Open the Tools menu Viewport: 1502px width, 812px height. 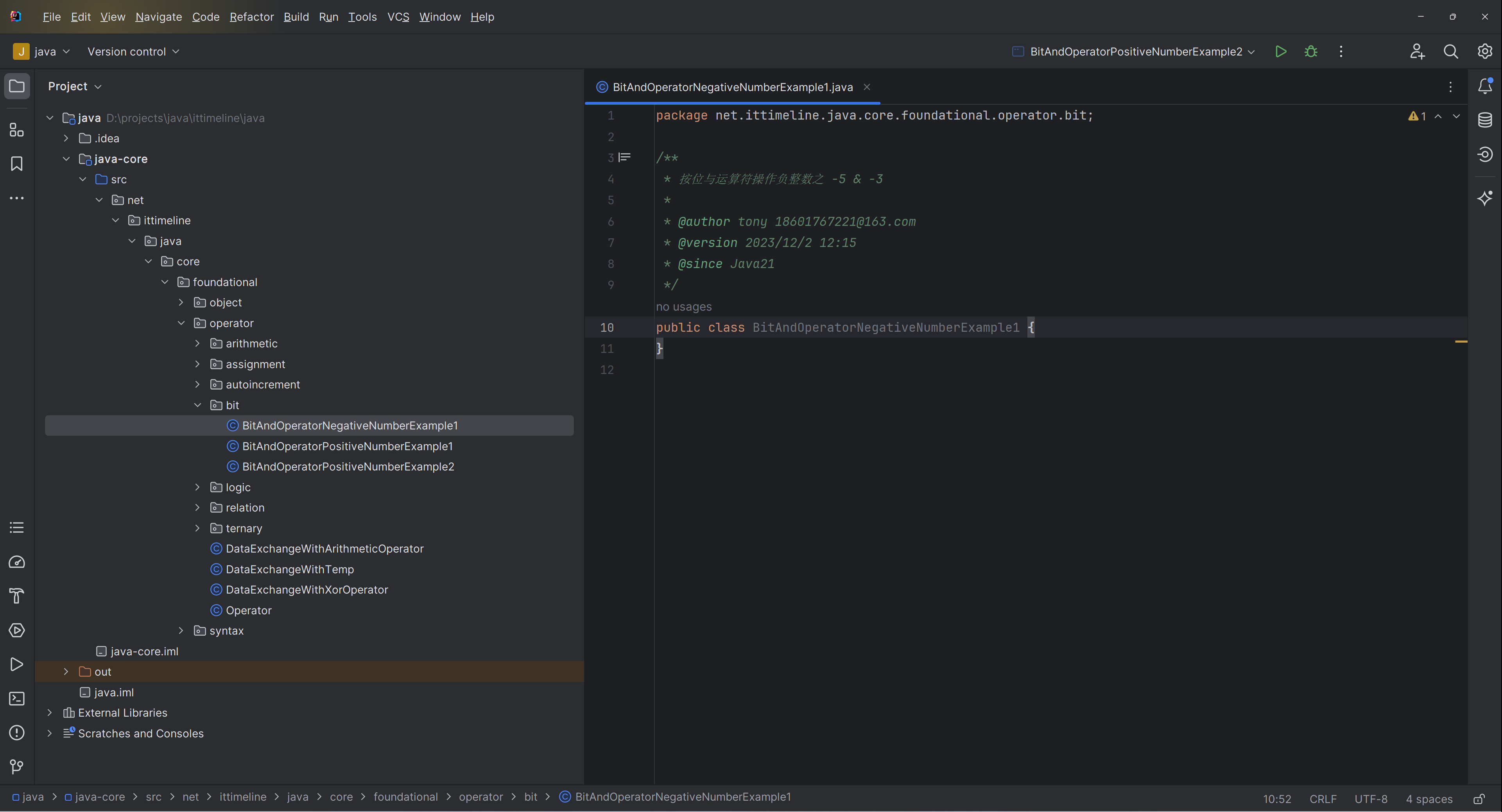362,17
